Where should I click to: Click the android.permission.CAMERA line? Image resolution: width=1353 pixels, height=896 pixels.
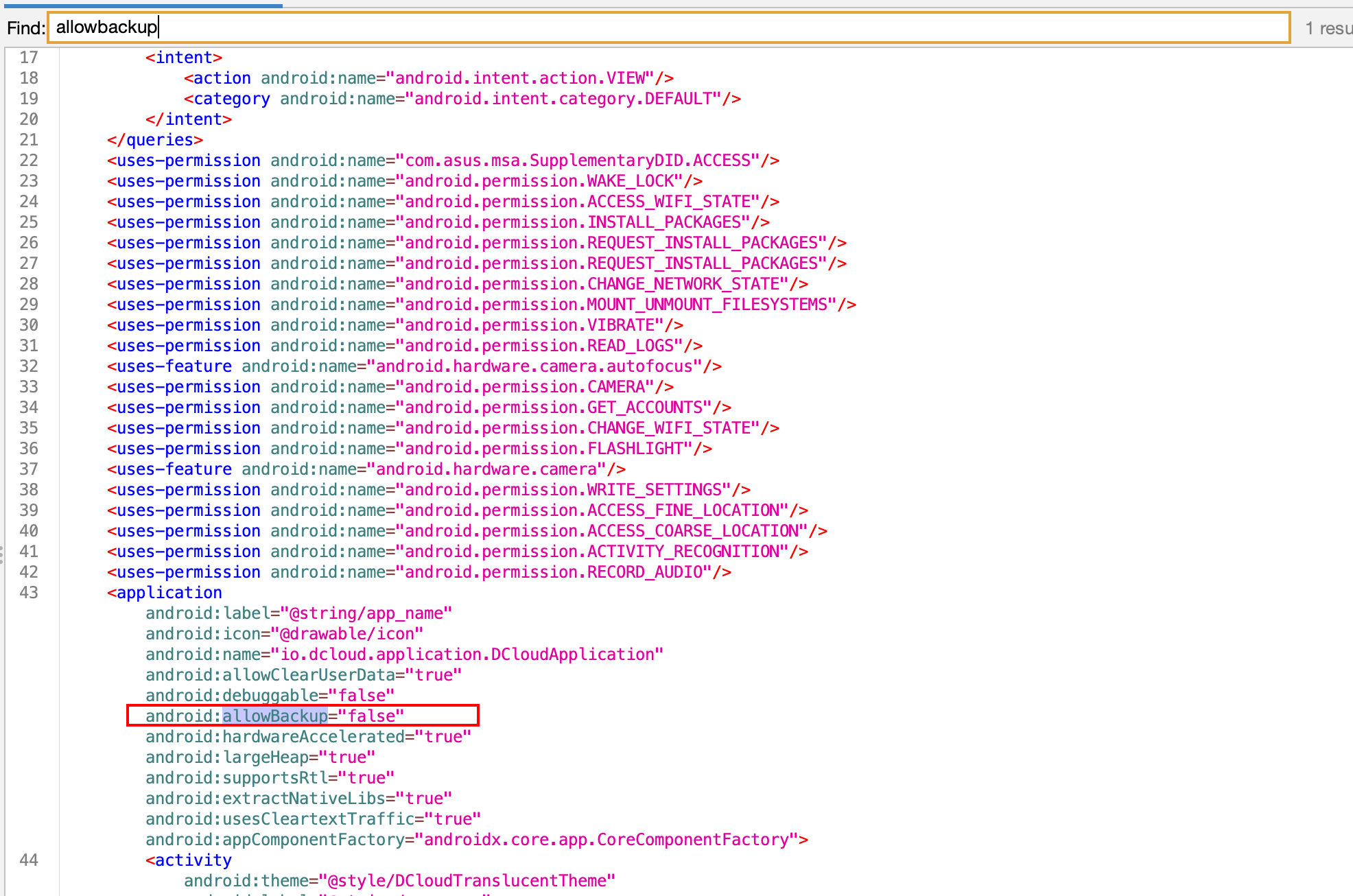coord(390,387)
